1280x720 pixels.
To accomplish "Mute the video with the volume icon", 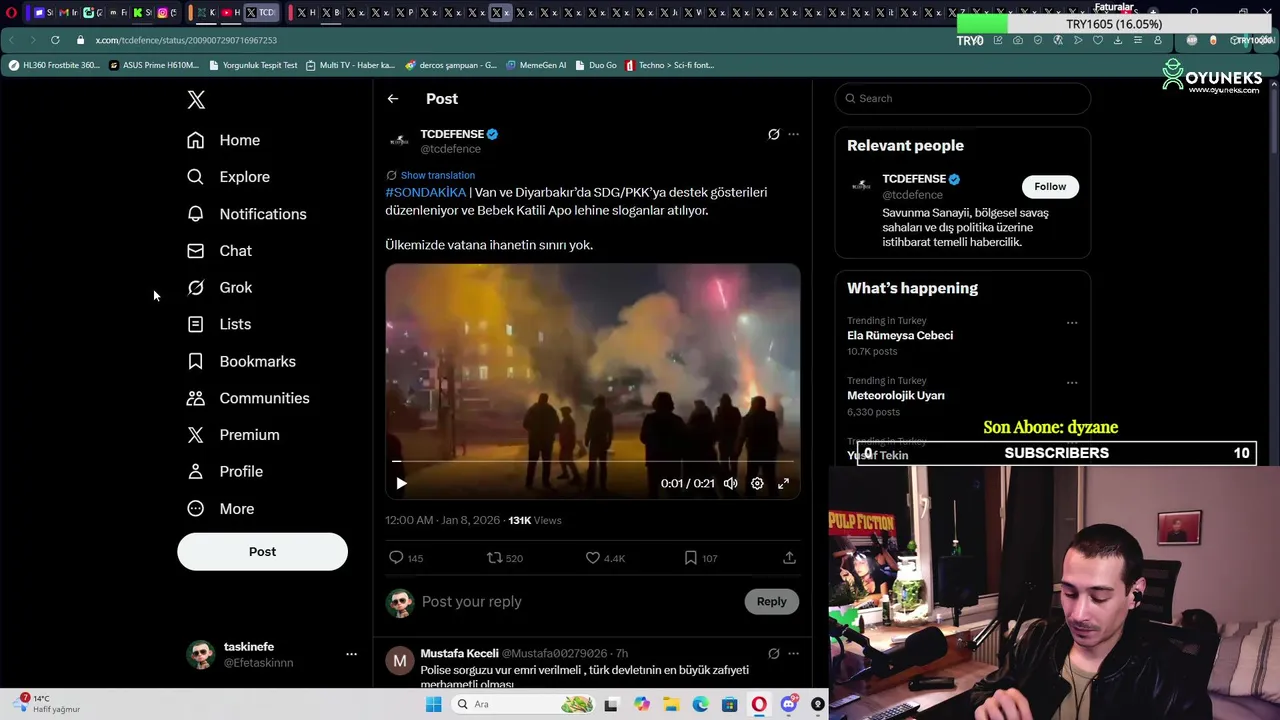I will [x=731, y=484].
